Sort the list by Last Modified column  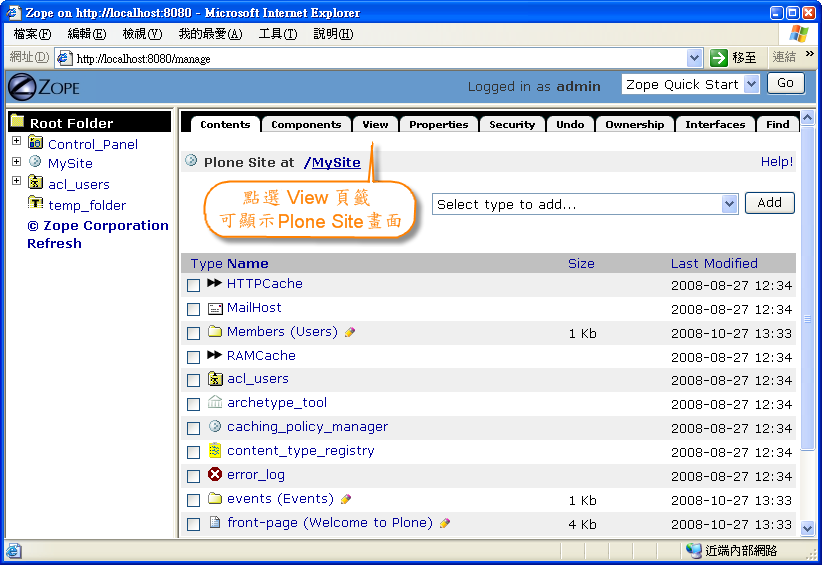[x=714, y=264]
